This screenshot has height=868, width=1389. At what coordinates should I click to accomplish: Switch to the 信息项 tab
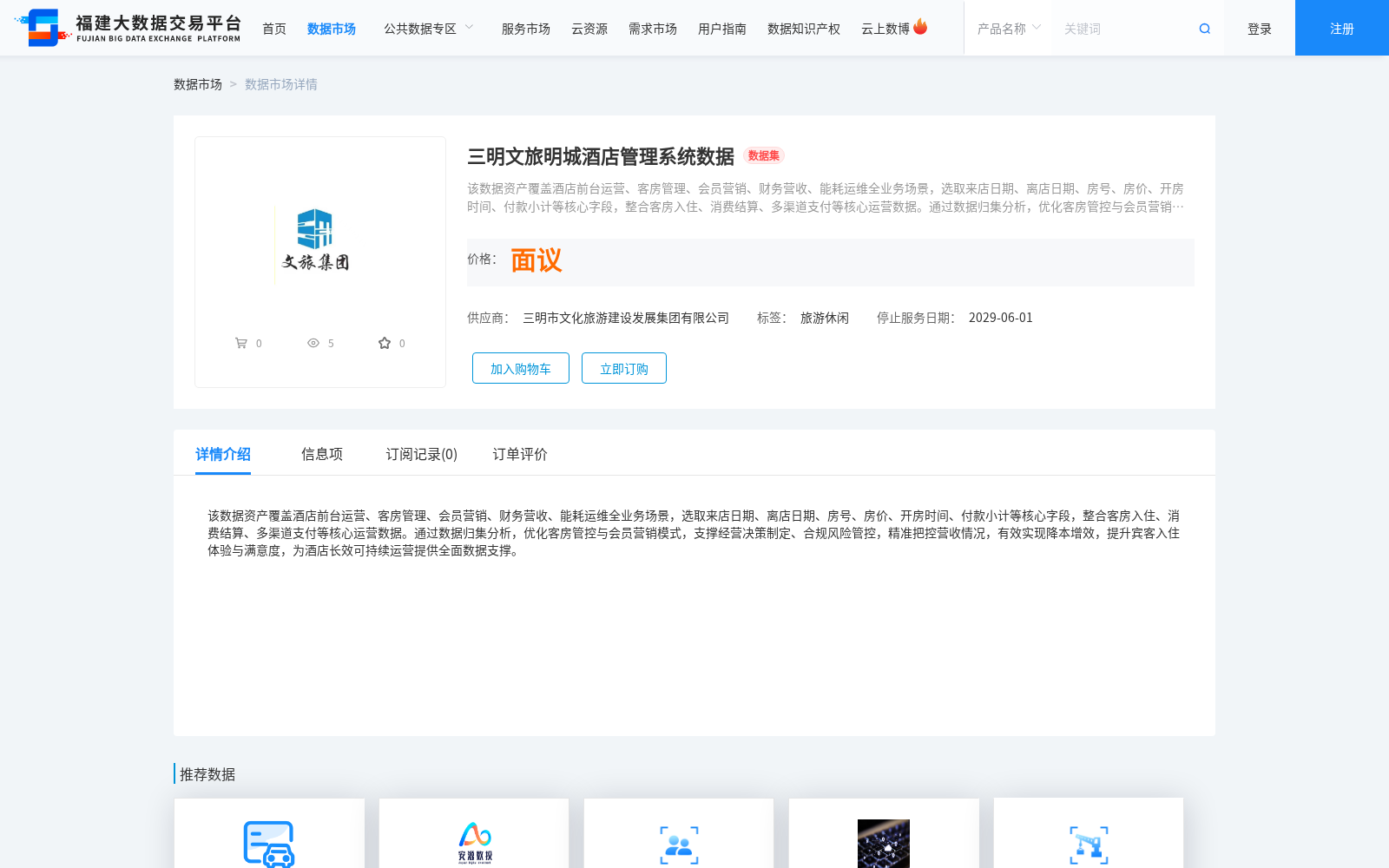pyautogui.click(x=322, y=454)
